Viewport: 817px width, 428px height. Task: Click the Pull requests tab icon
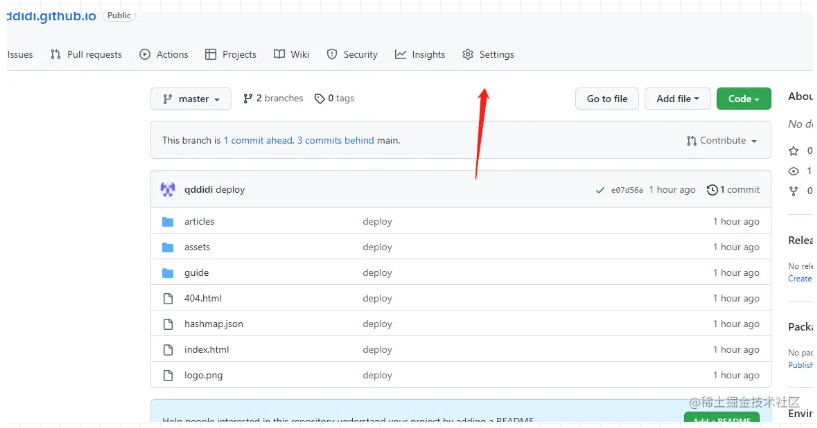pyautogui.click(x=55, y=54)
